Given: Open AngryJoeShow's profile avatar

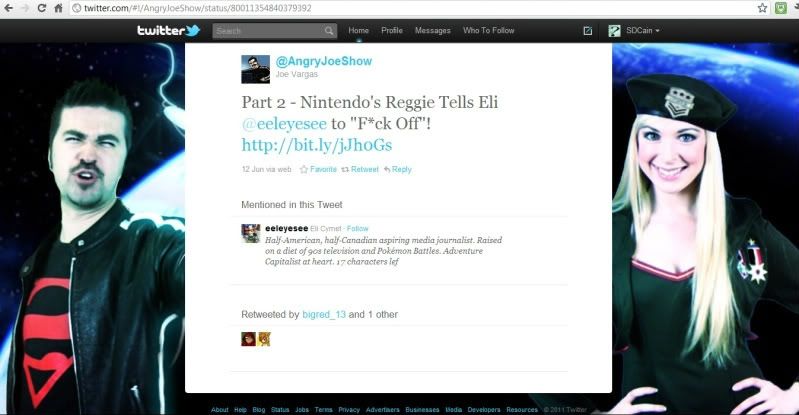Looking at the screenshot, I should pyautogui.click(x=255, y=69).
